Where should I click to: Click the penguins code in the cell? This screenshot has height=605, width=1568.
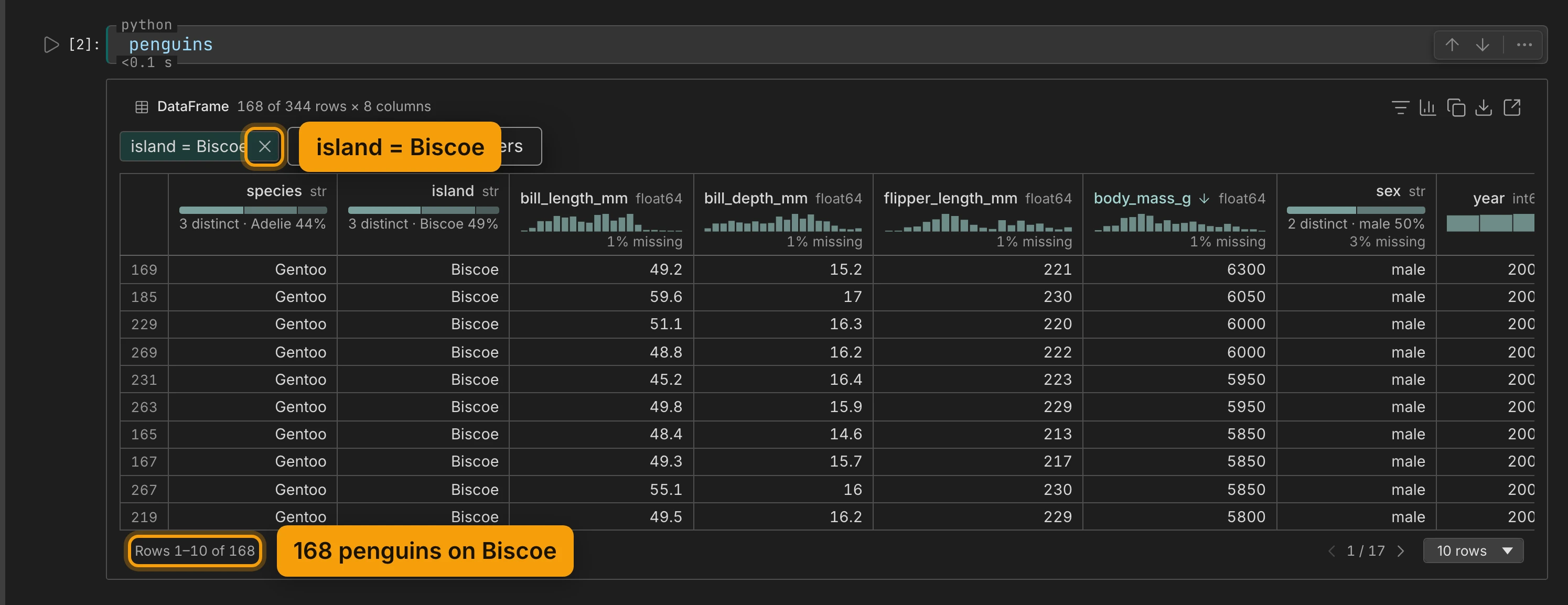pos(170,45)
